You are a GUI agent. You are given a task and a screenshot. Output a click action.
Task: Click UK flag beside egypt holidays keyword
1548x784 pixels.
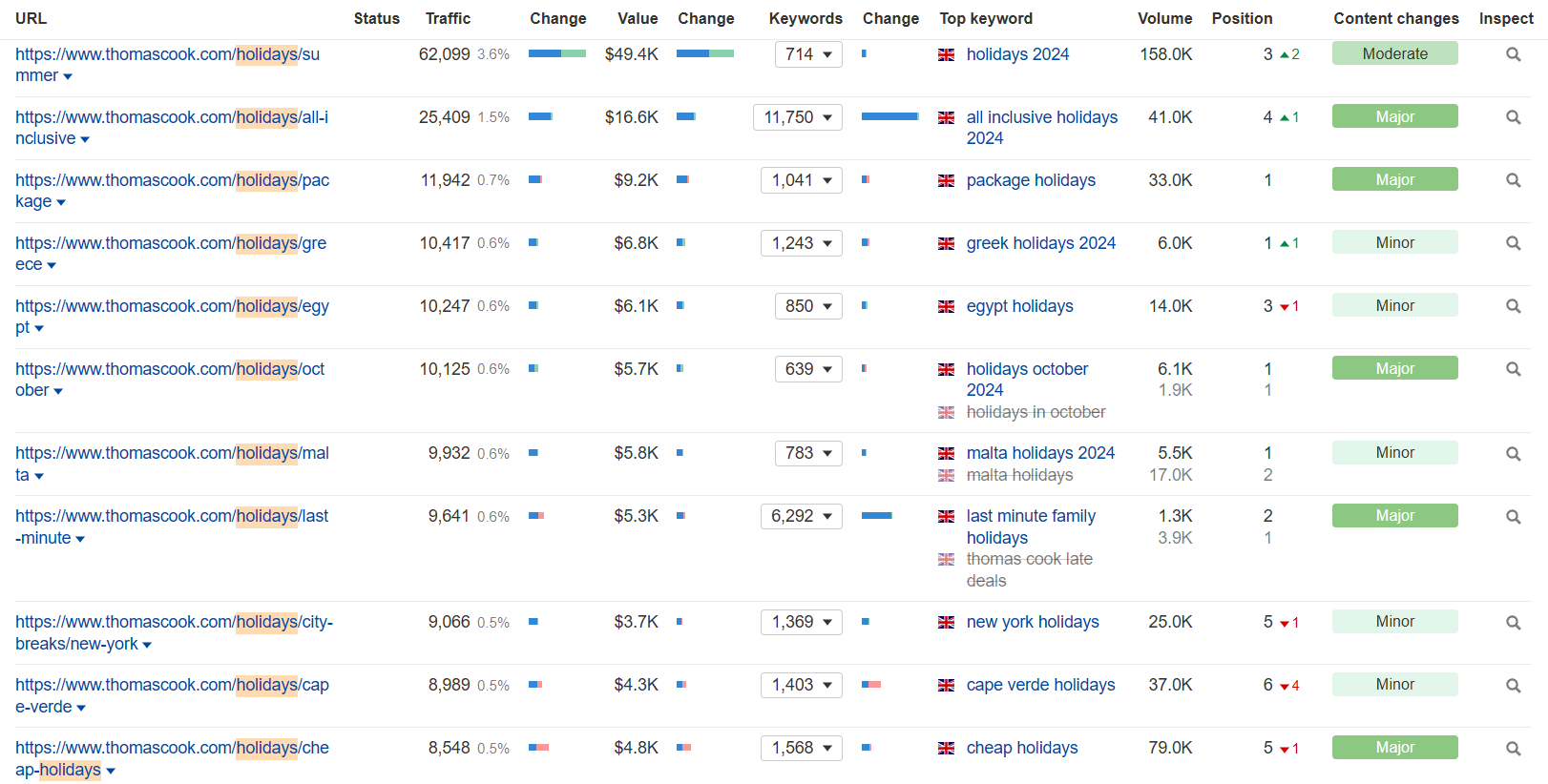coord(946,307)
